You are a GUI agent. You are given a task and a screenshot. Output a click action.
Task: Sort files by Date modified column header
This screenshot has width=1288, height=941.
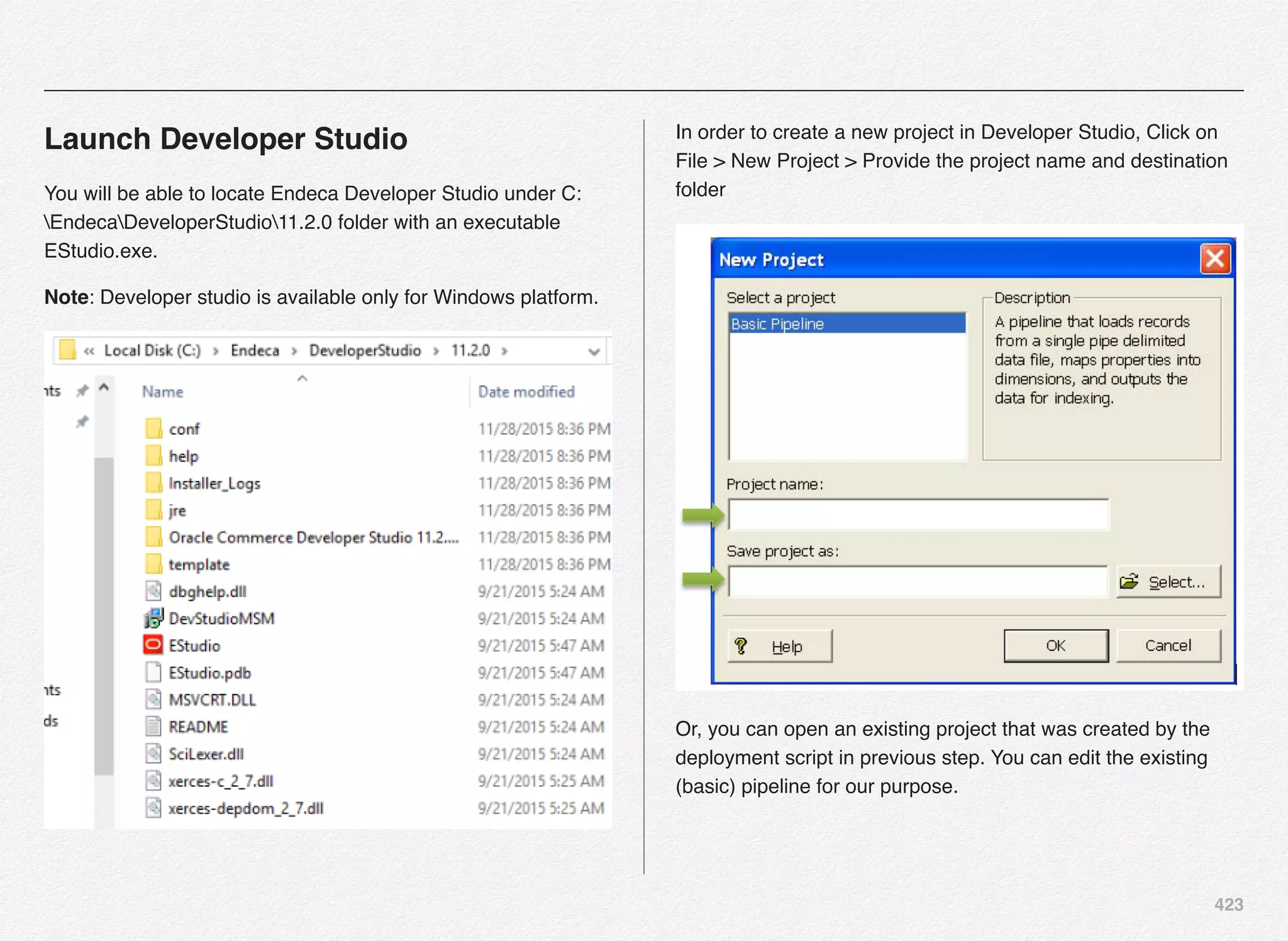[526, 392]
